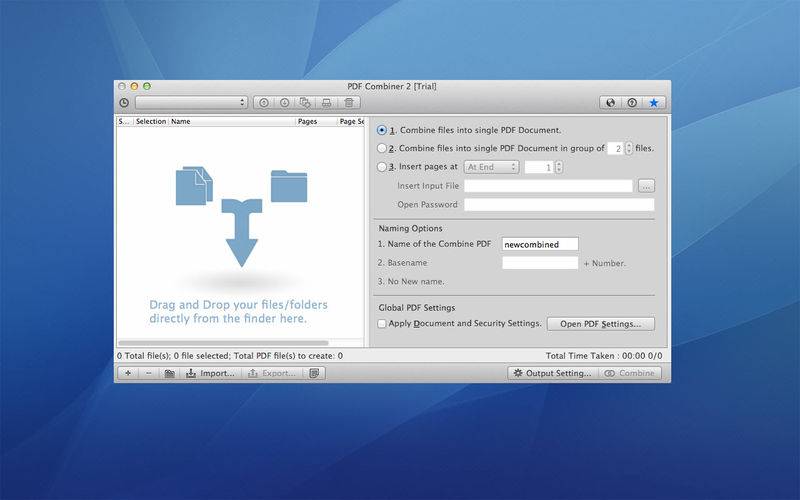The height and width of the screenshot is (500, 800).
Task: Click the documents icon in drop area
Action: tap(194, 186)
